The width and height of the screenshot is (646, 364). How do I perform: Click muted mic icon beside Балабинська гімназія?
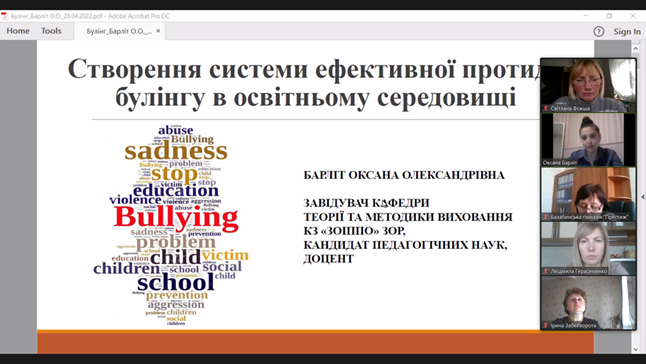tap(546, 217)
